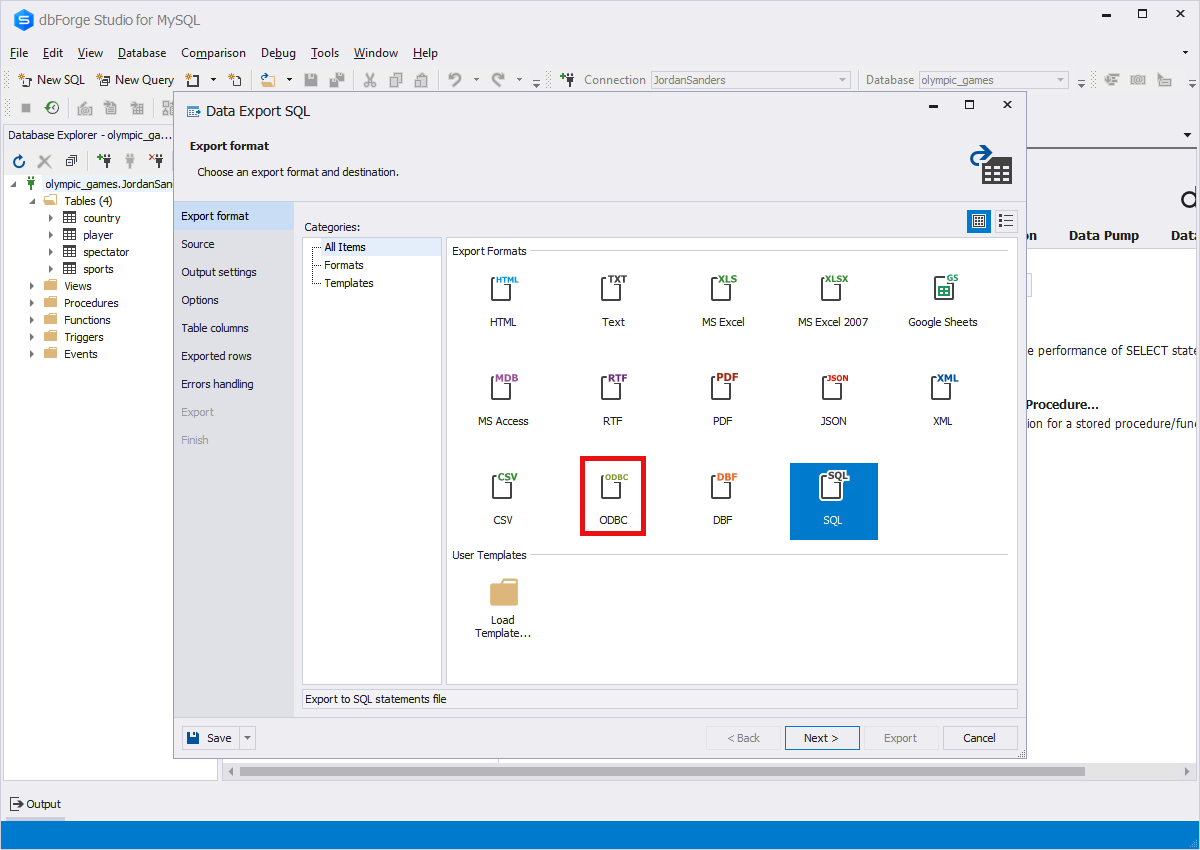Expand the Triggers folder
This screenshot has height=850, width=1200.
(x=32, y=337)
